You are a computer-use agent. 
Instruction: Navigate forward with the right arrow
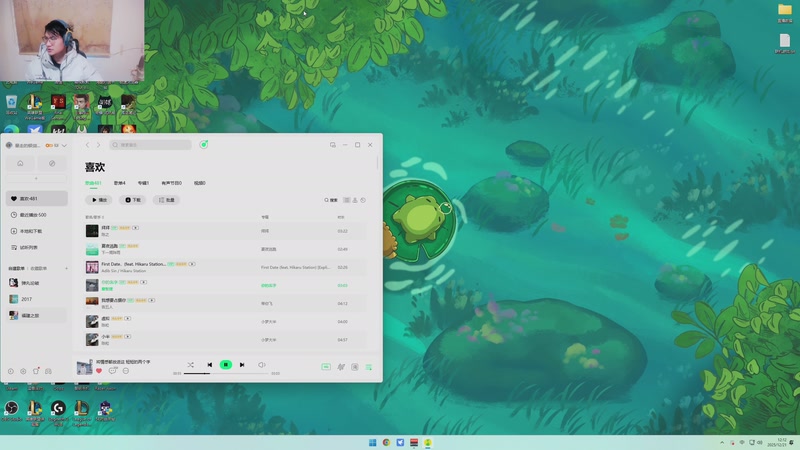(98, 145)
